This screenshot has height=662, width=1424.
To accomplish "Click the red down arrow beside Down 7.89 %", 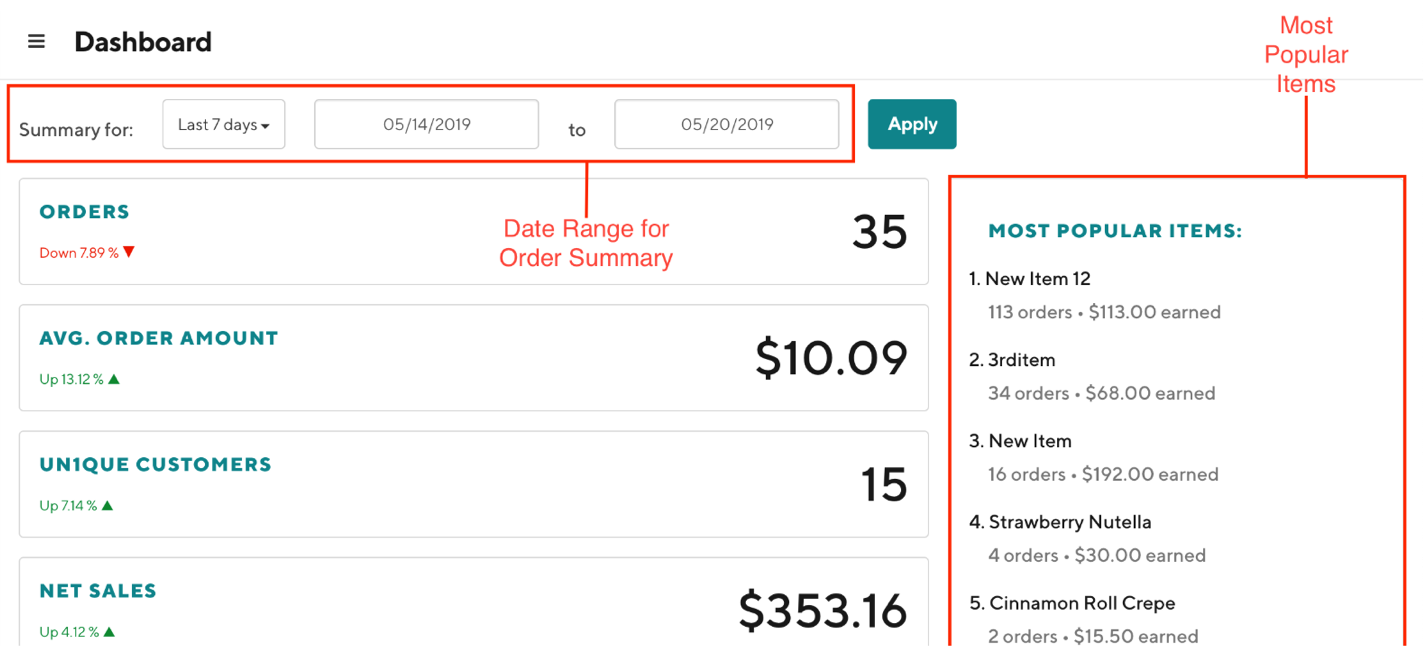I will (128, 252).
